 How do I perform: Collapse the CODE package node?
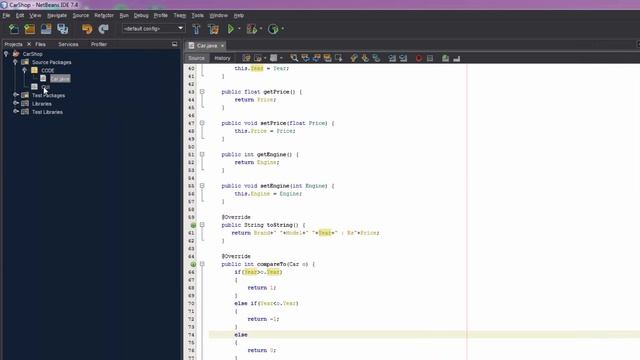[24, 70]
